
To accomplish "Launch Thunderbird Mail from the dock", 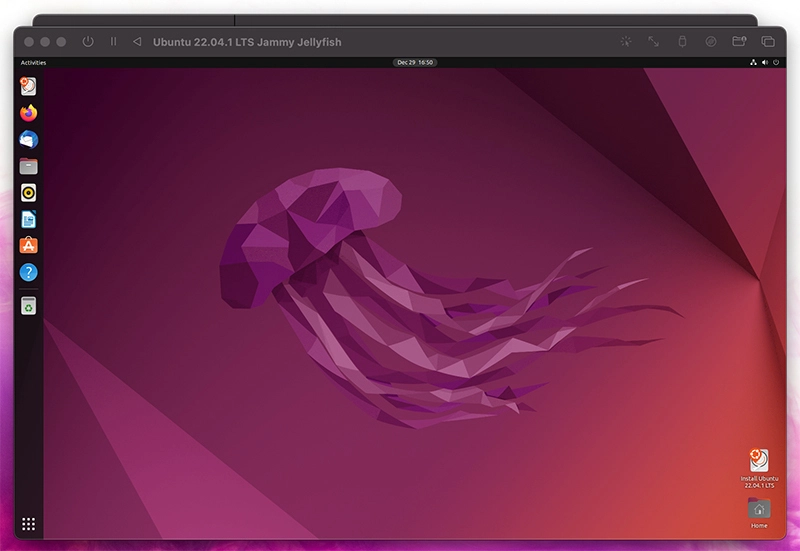I will (x=29, y=140).
